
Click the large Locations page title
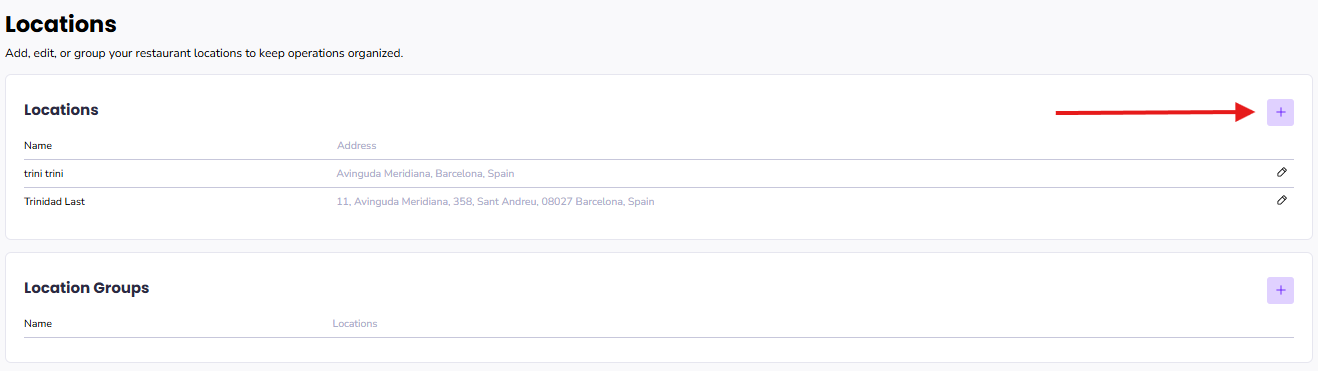61,23
